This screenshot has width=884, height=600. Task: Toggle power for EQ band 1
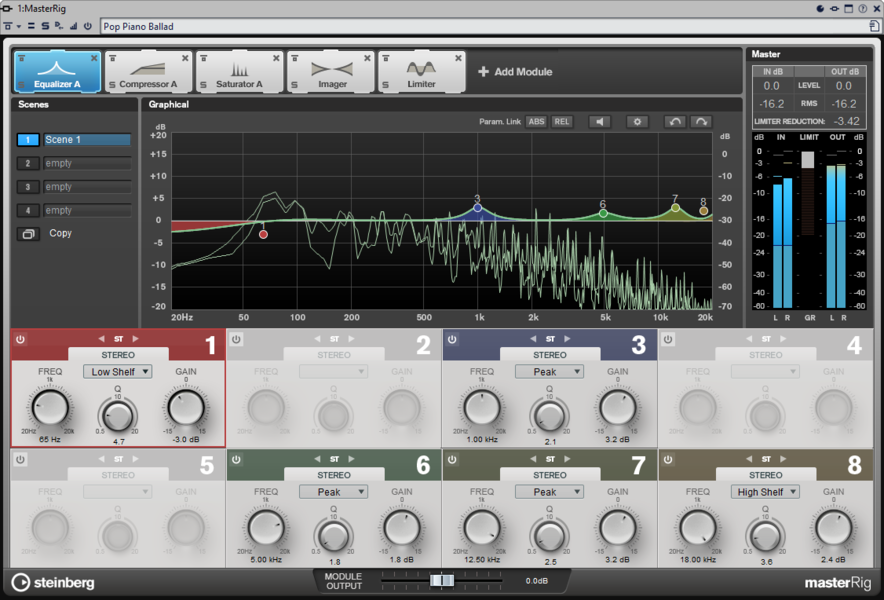[20, 339]
